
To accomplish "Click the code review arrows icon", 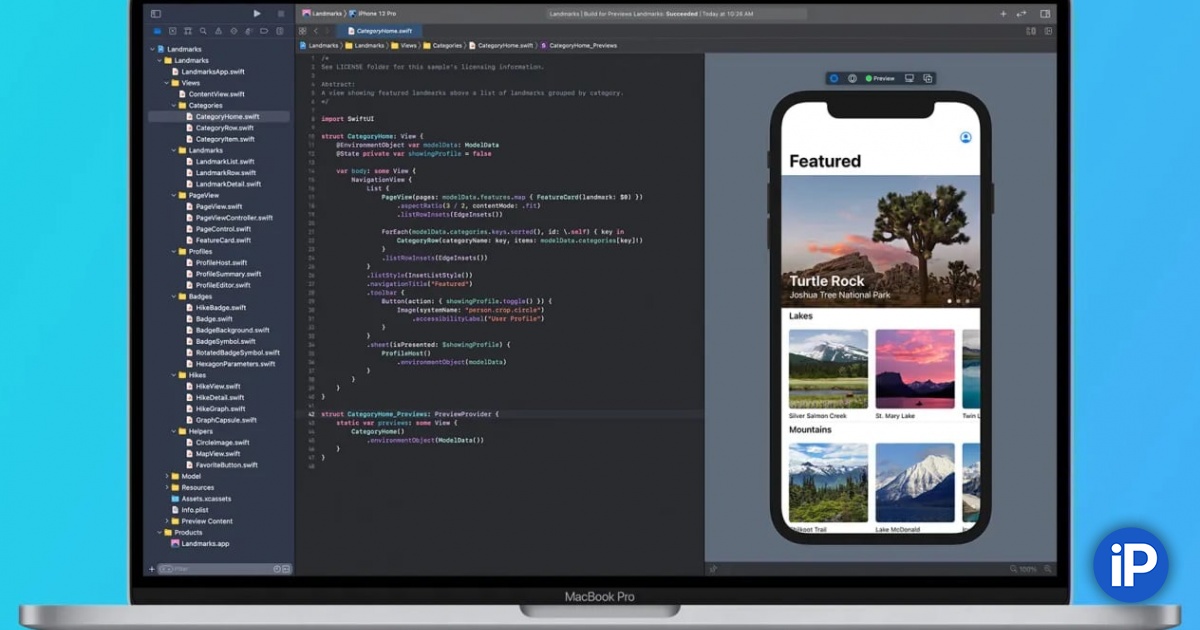I will pyautogui.click(x=1021, y=14).
